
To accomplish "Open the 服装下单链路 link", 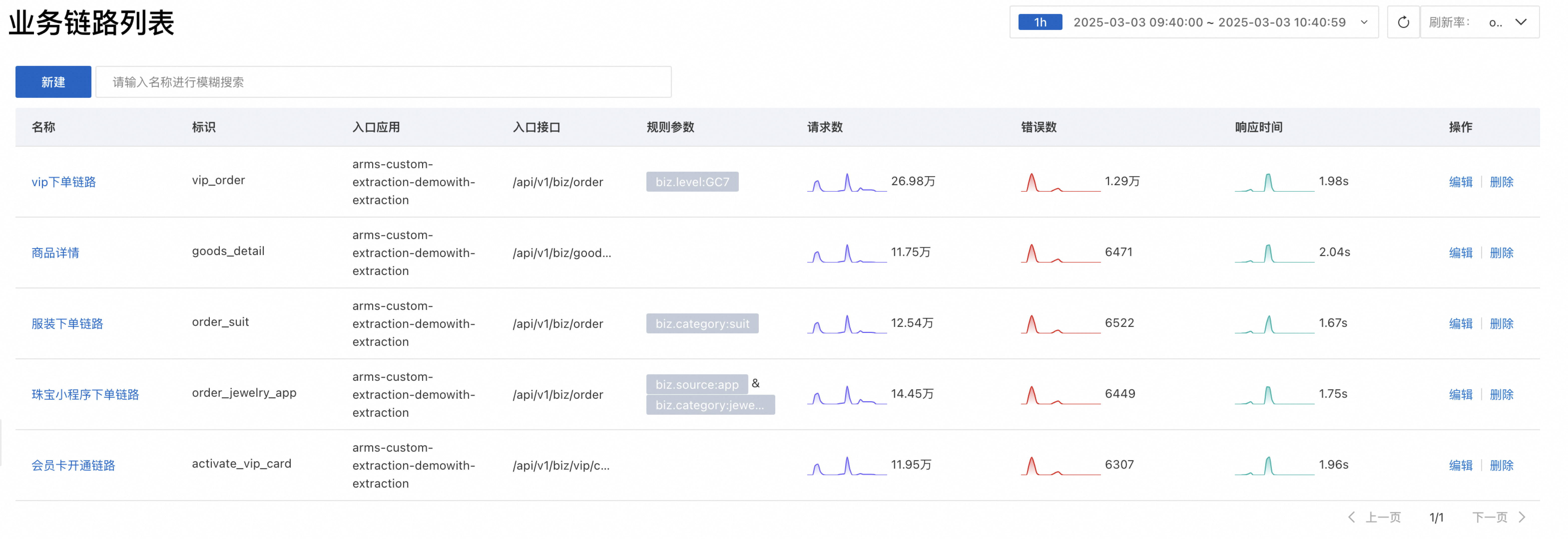I will pyautogui.click(x=68, y=324).
